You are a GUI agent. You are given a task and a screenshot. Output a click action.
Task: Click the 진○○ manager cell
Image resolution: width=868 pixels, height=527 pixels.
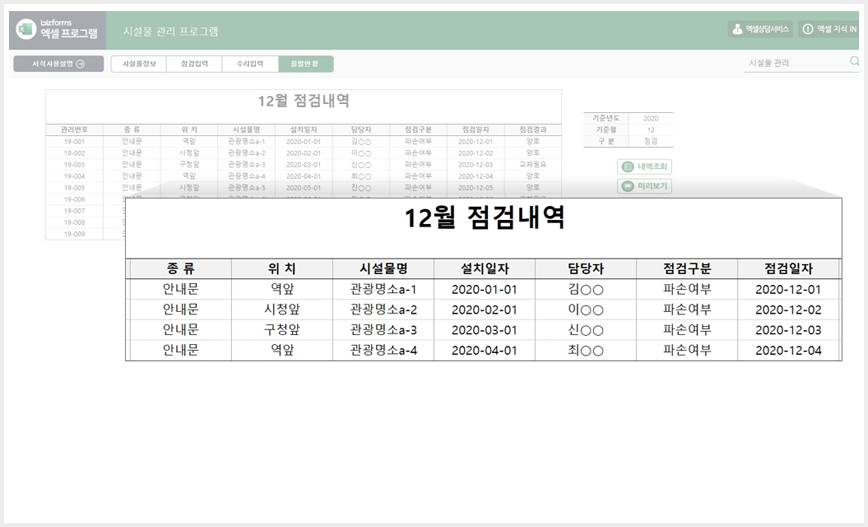point(361,188)
